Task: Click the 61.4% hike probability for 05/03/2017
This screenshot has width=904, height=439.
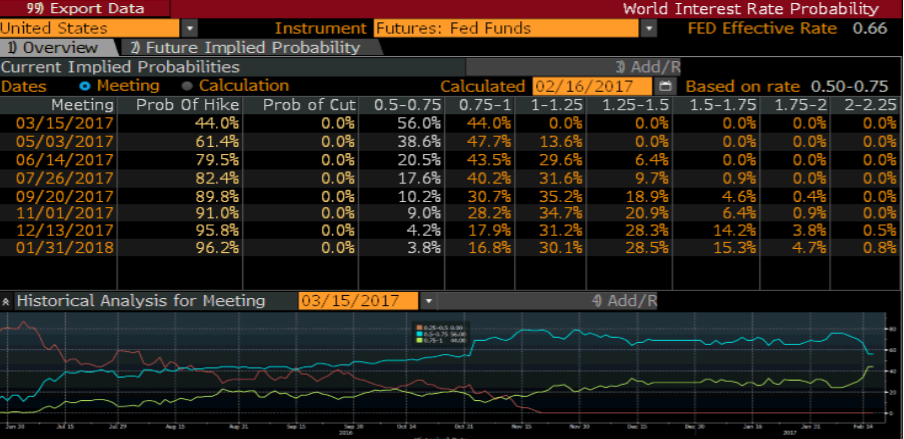Action: (217, 141)
